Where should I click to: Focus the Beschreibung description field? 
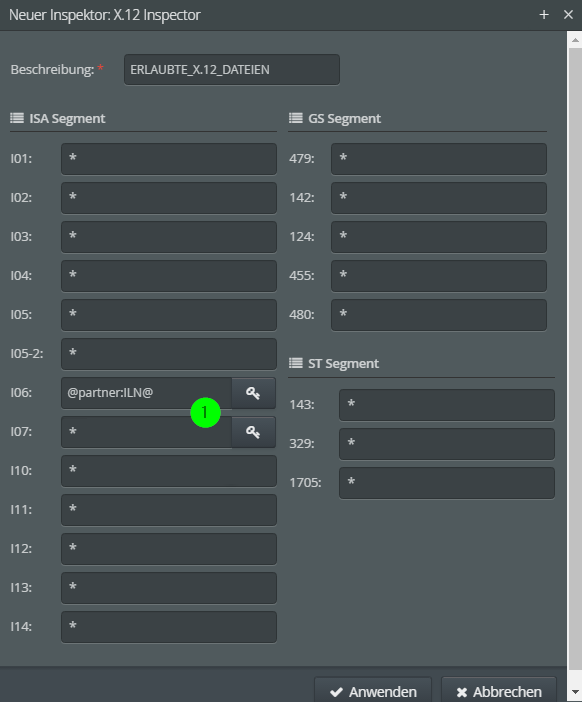coord(232,69)
